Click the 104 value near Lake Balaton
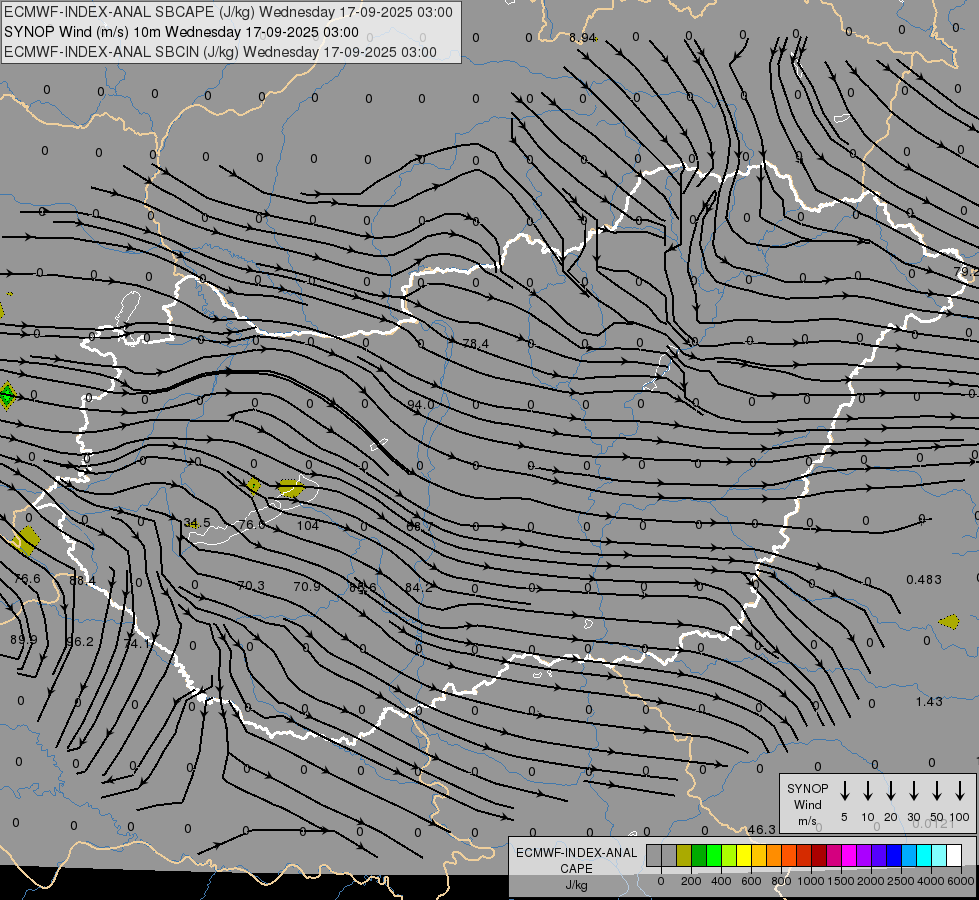Screen dimensions: 979x900 pos(308,525)
